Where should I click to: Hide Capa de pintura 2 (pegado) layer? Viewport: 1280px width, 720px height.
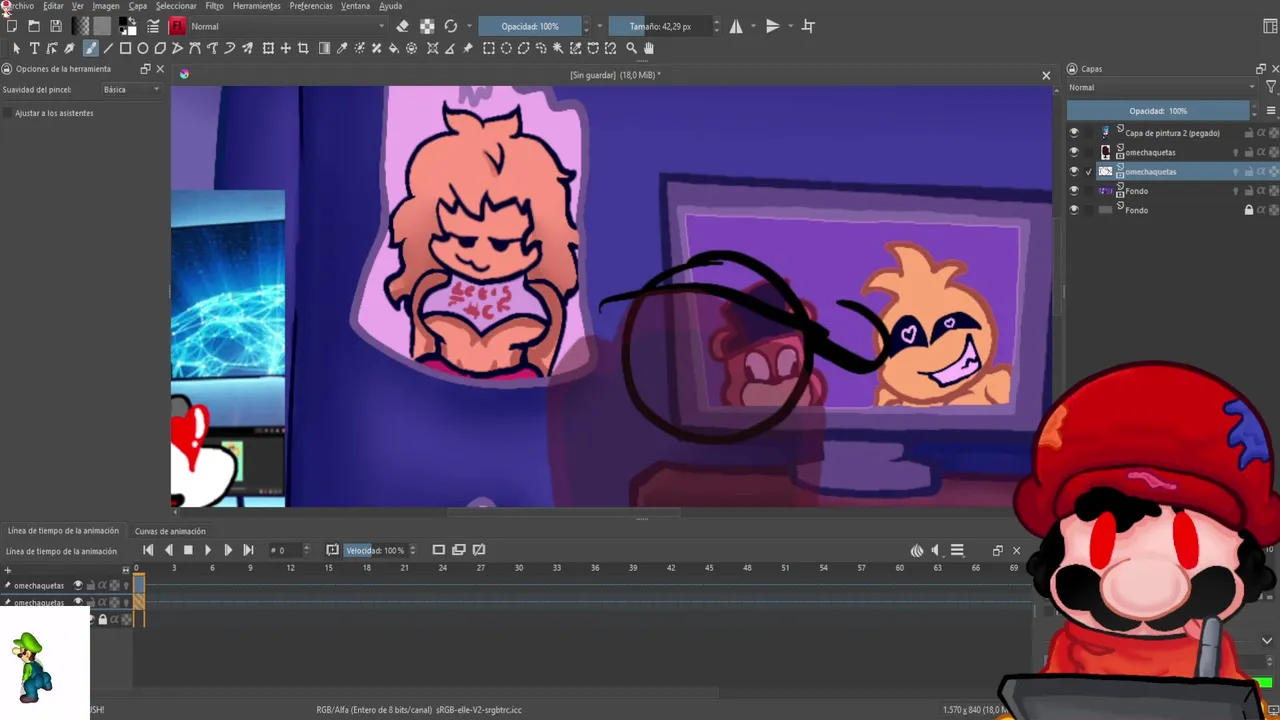click(x=1074, y=133)
